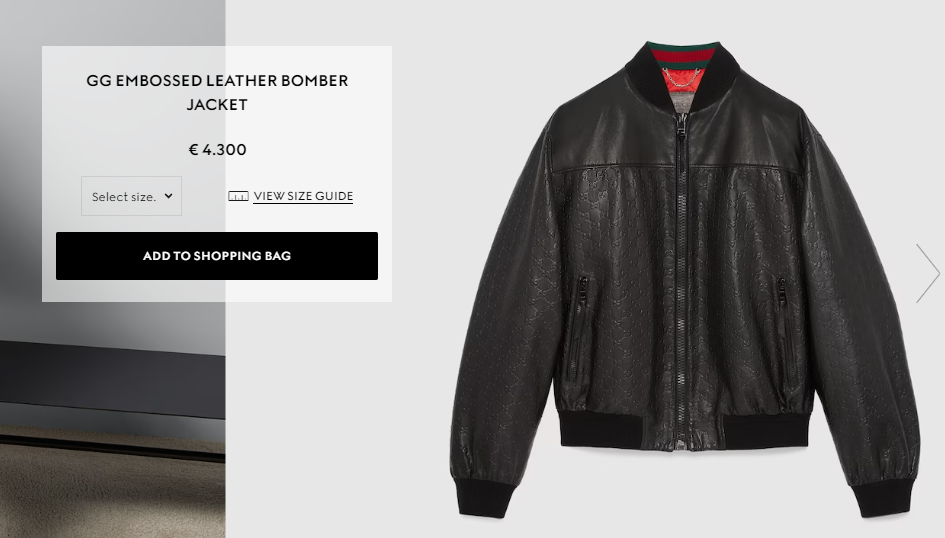
Task: Click the green and red striped collar
Action: click(683, 54)
